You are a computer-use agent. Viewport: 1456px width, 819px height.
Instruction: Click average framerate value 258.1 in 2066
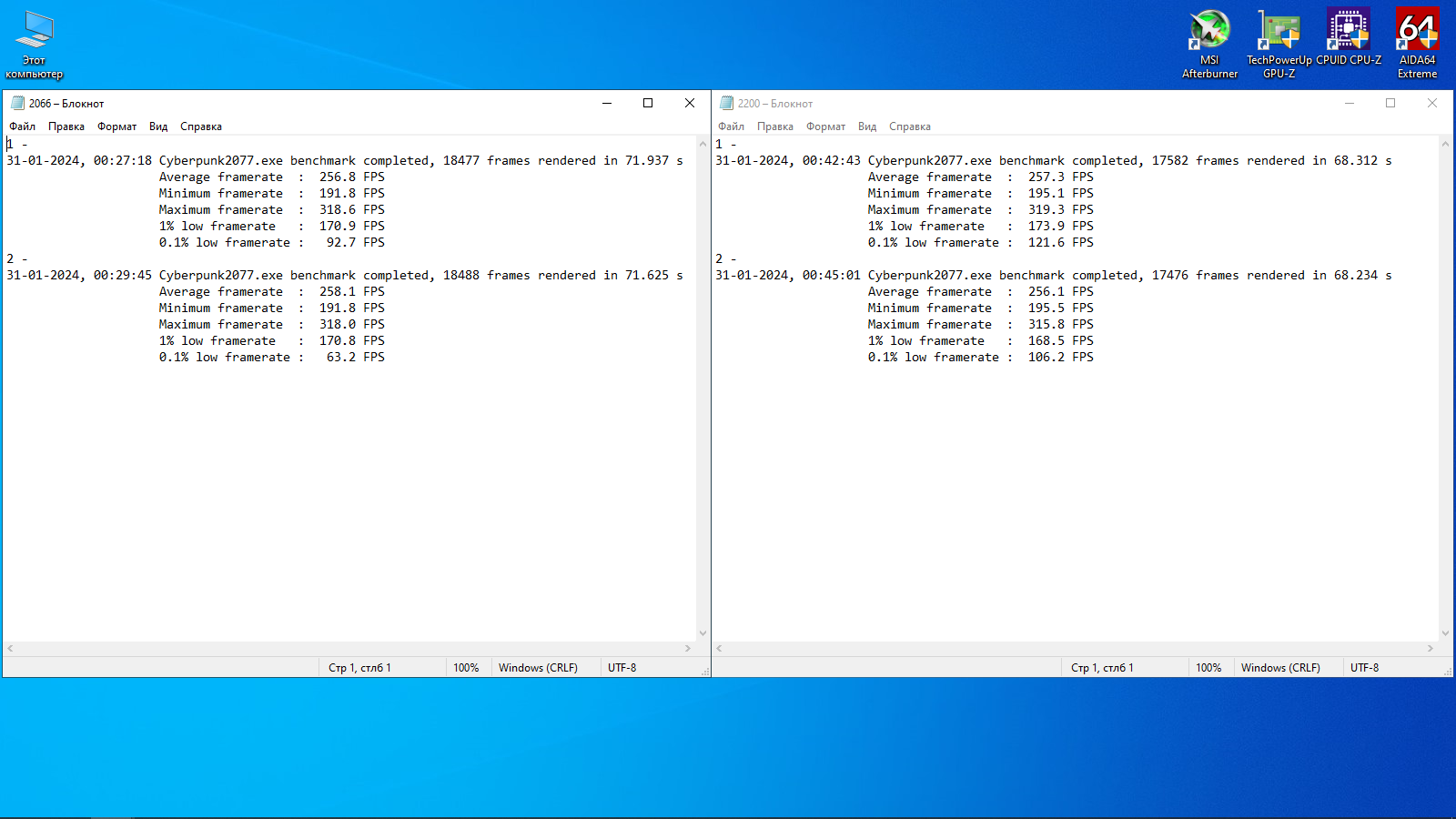pos(338,291)
